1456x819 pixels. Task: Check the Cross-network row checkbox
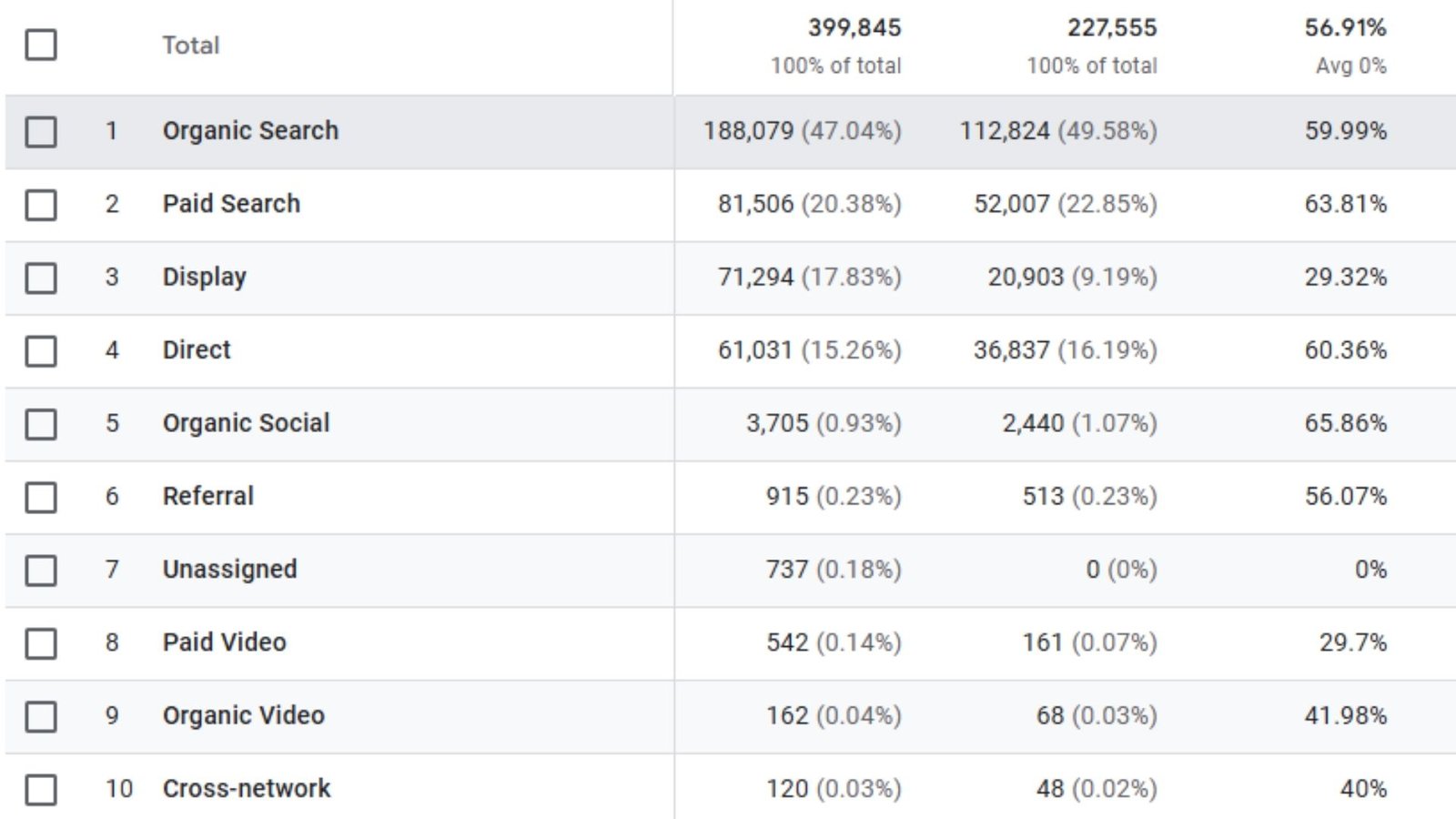pos(41,789)
